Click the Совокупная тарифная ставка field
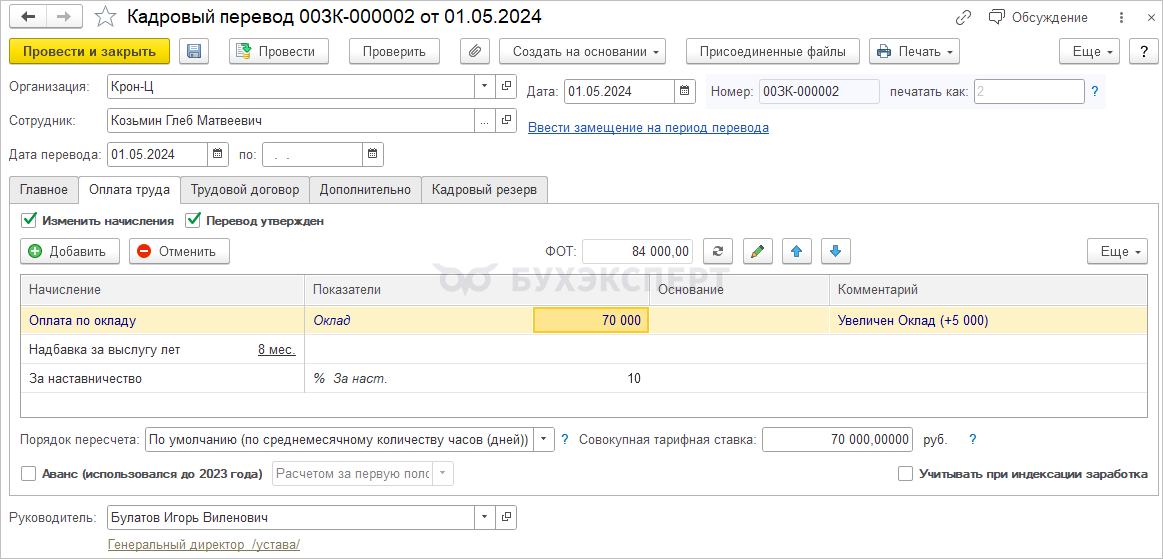Image resolution: width=1163 pixels, height=559 pixels. click(838, 439)
